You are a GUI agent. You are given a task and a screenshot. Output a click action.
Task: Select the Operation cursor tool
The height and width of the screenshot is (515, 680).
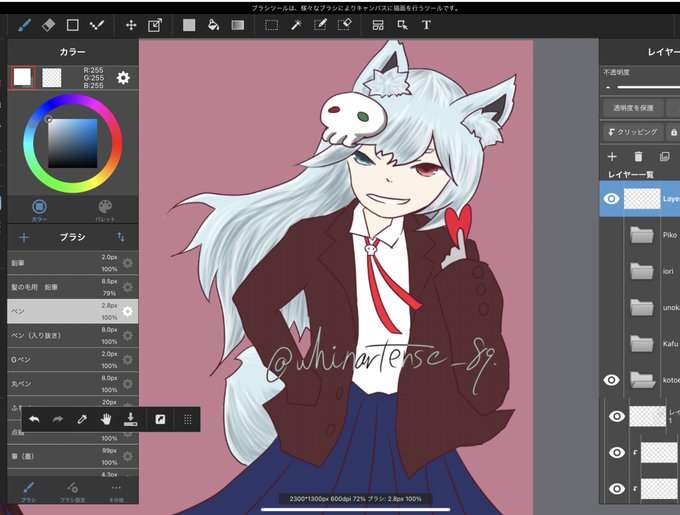point(402,25)
